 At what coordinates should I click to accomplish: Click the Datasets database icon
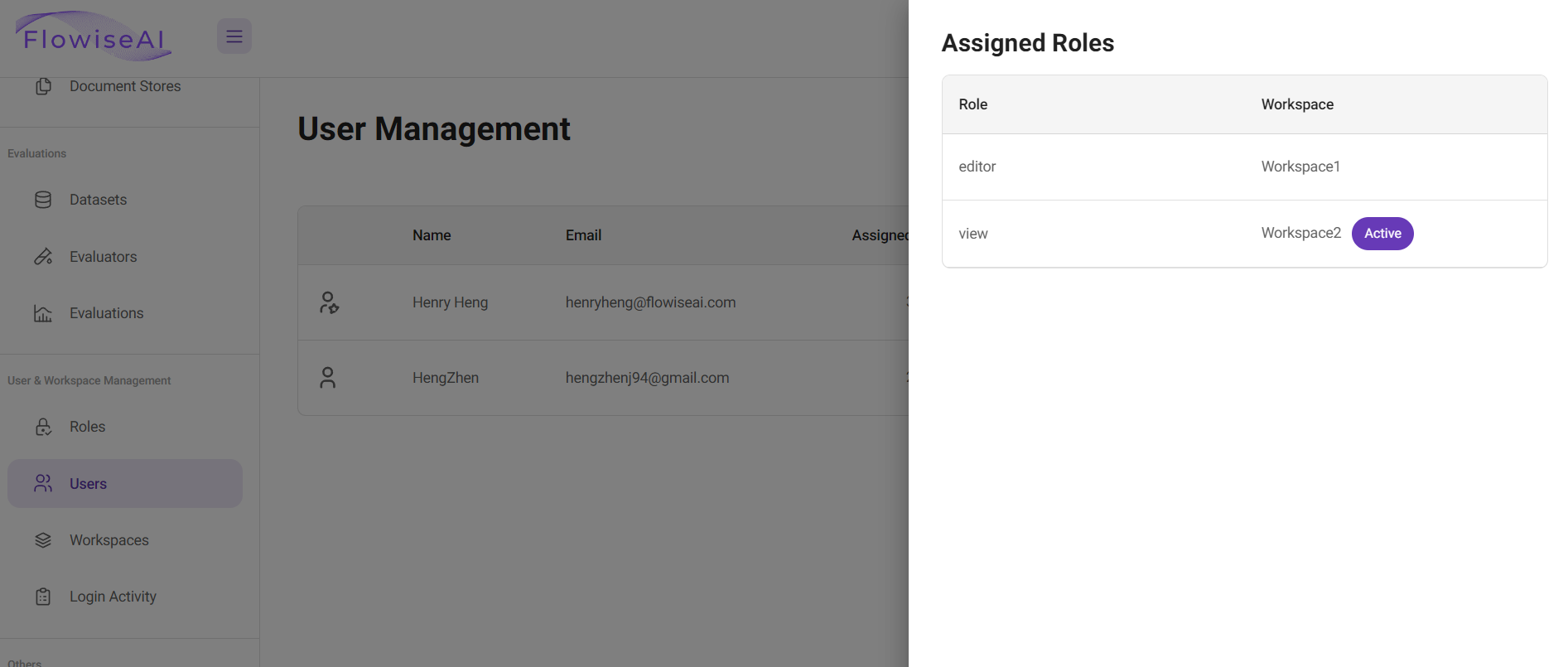click(43, 200)
